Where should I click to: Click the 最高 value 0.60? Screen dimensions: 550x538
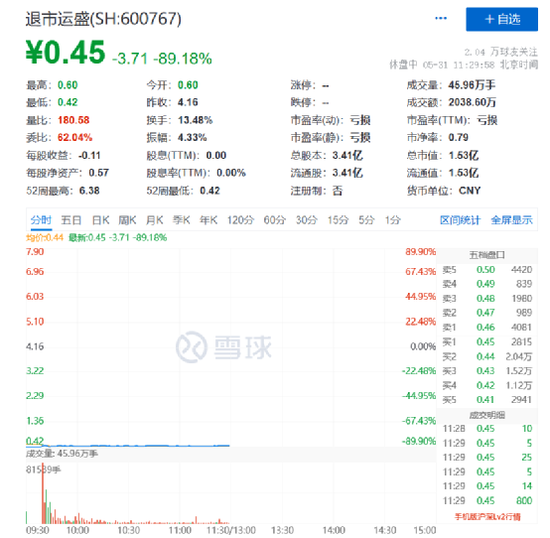(x=68, y=85)
